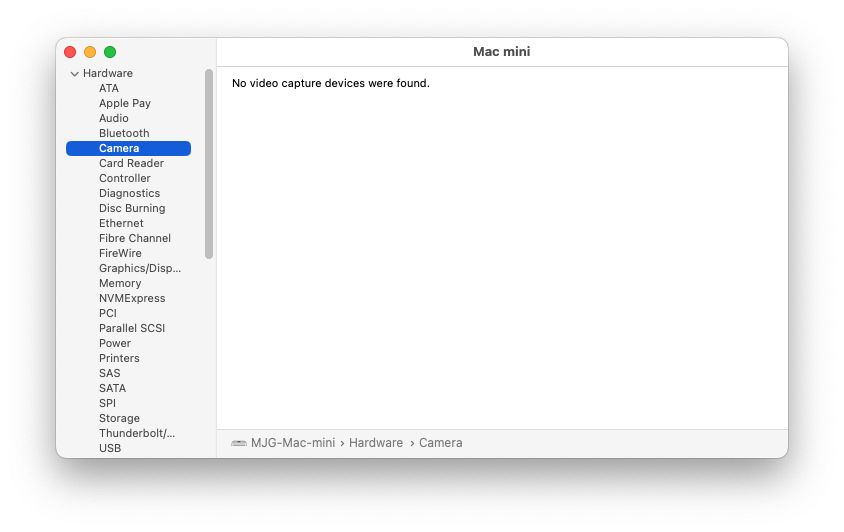Show NVMExpress information

[x=132, y=298]
